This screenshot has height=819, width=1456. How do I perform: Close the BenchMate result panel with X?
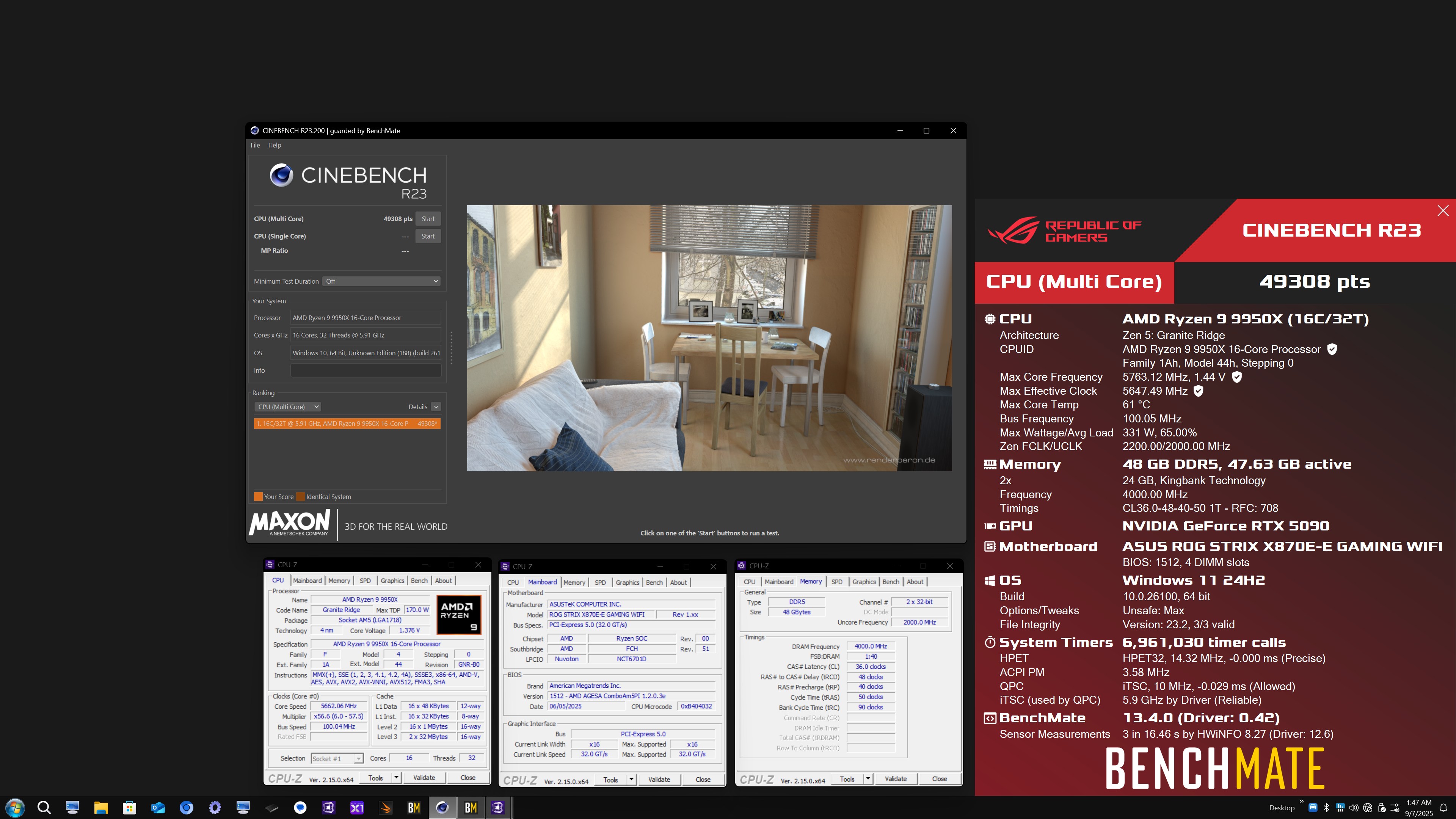[1443, 210]
